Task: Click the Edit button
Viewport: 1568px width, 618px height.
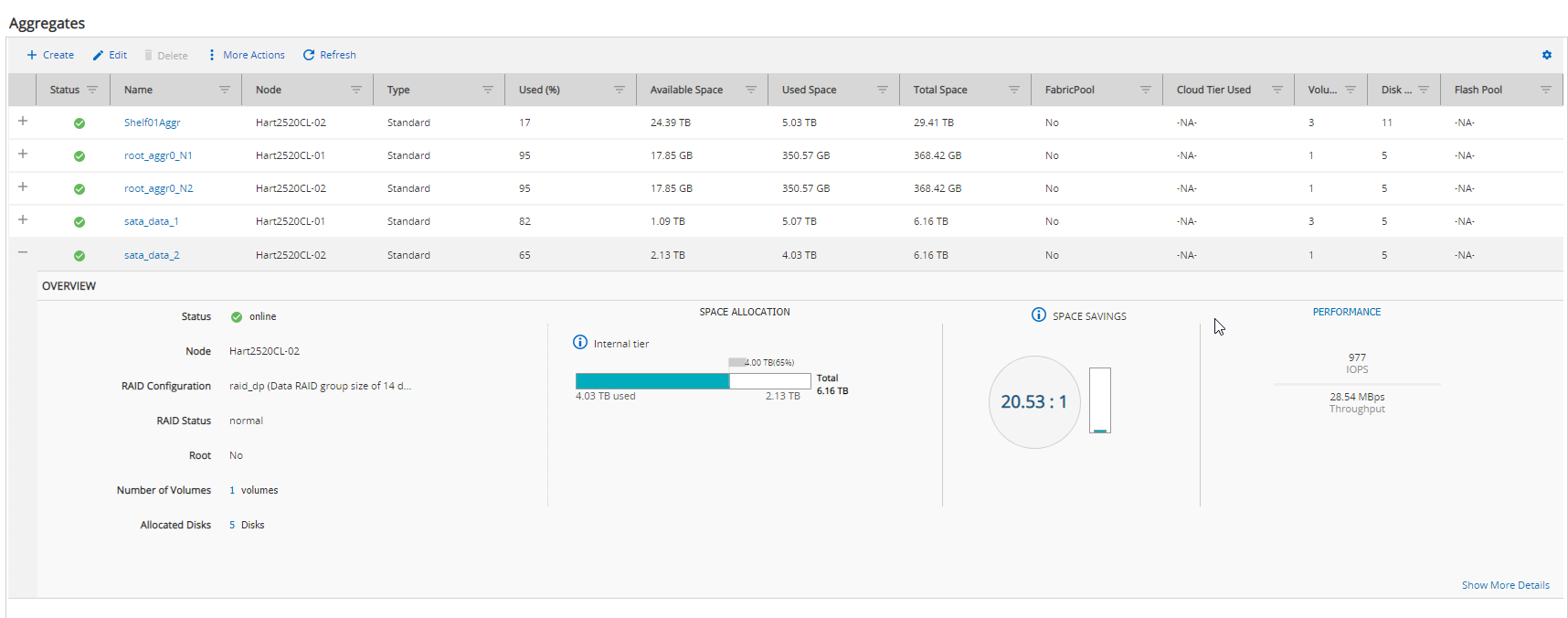Action: point(110,55)
